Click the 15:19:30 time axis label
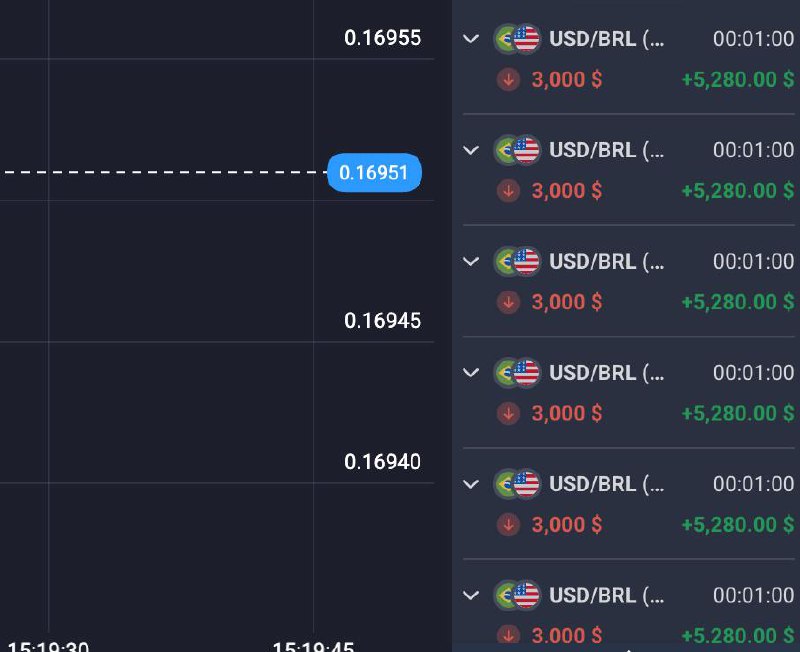Screen dimensions: 800x652 48,646
